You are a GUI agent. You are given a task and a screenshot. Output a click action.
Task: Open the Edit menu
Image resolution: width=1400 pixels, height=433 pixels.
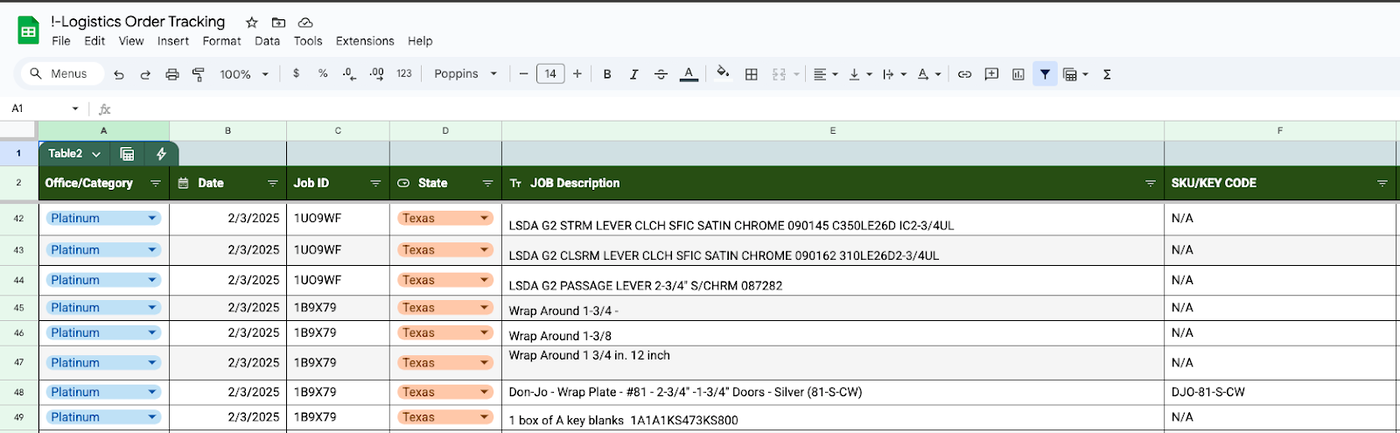(x=94, y=41)
